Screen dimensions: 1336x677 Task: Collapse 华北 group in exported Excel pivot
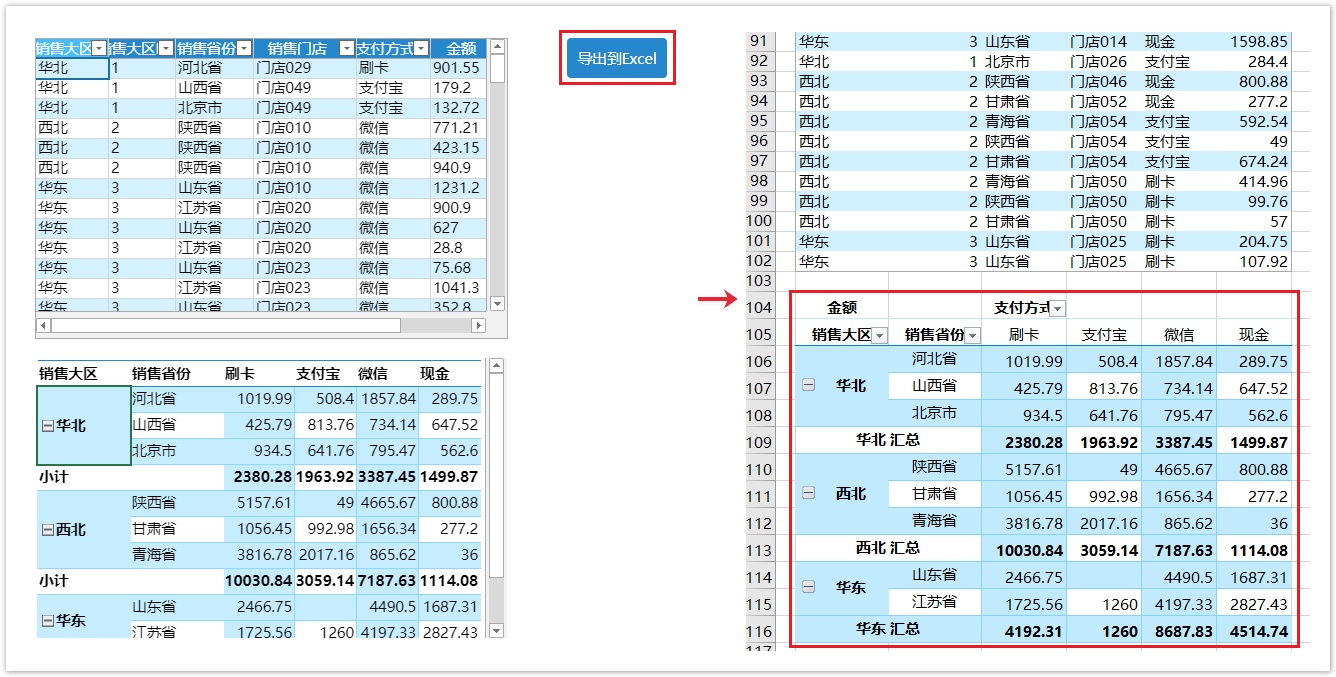tap(808, 385)
